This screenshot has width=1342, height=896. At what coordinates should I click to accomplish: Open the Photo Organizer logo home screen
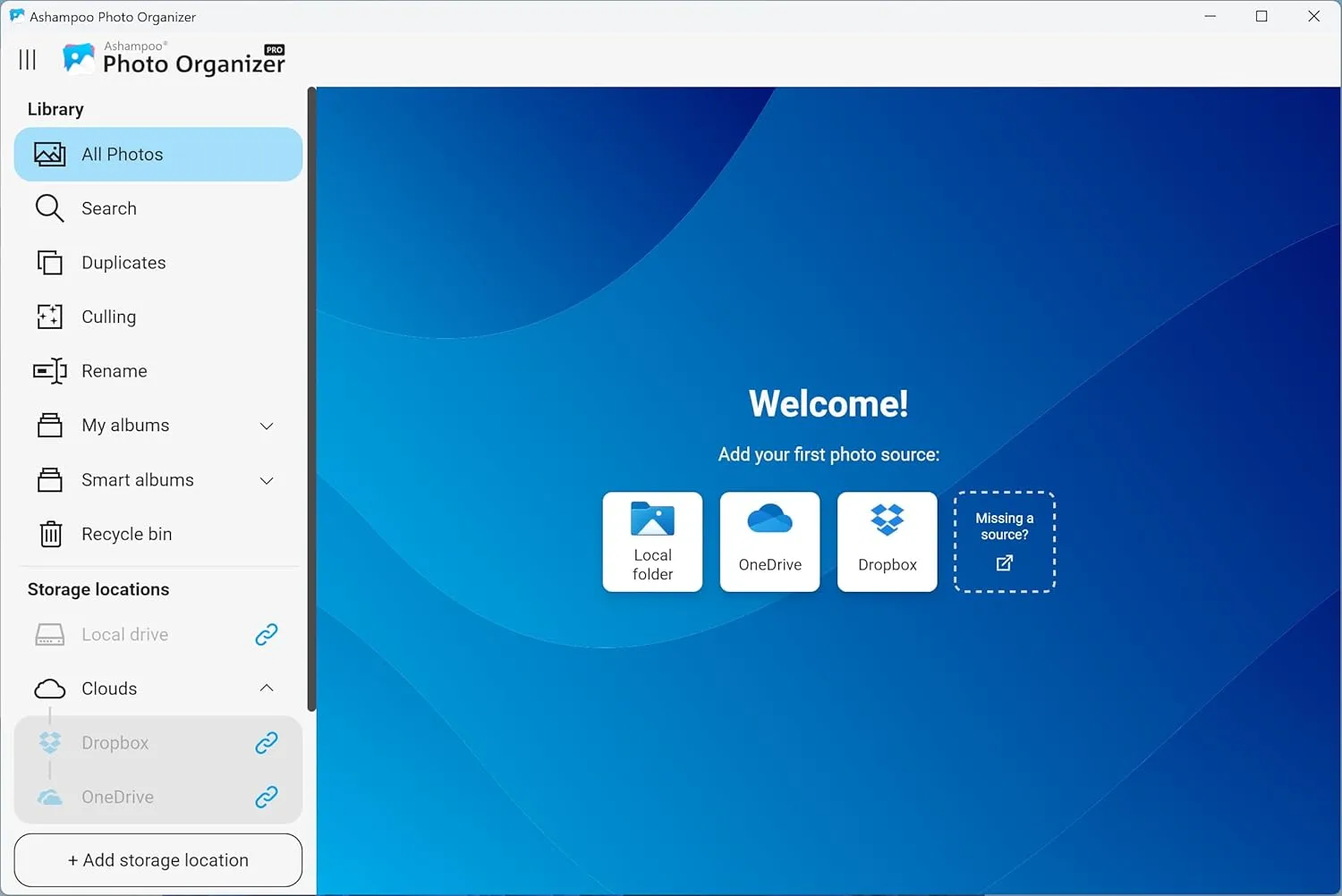point(173,59)
